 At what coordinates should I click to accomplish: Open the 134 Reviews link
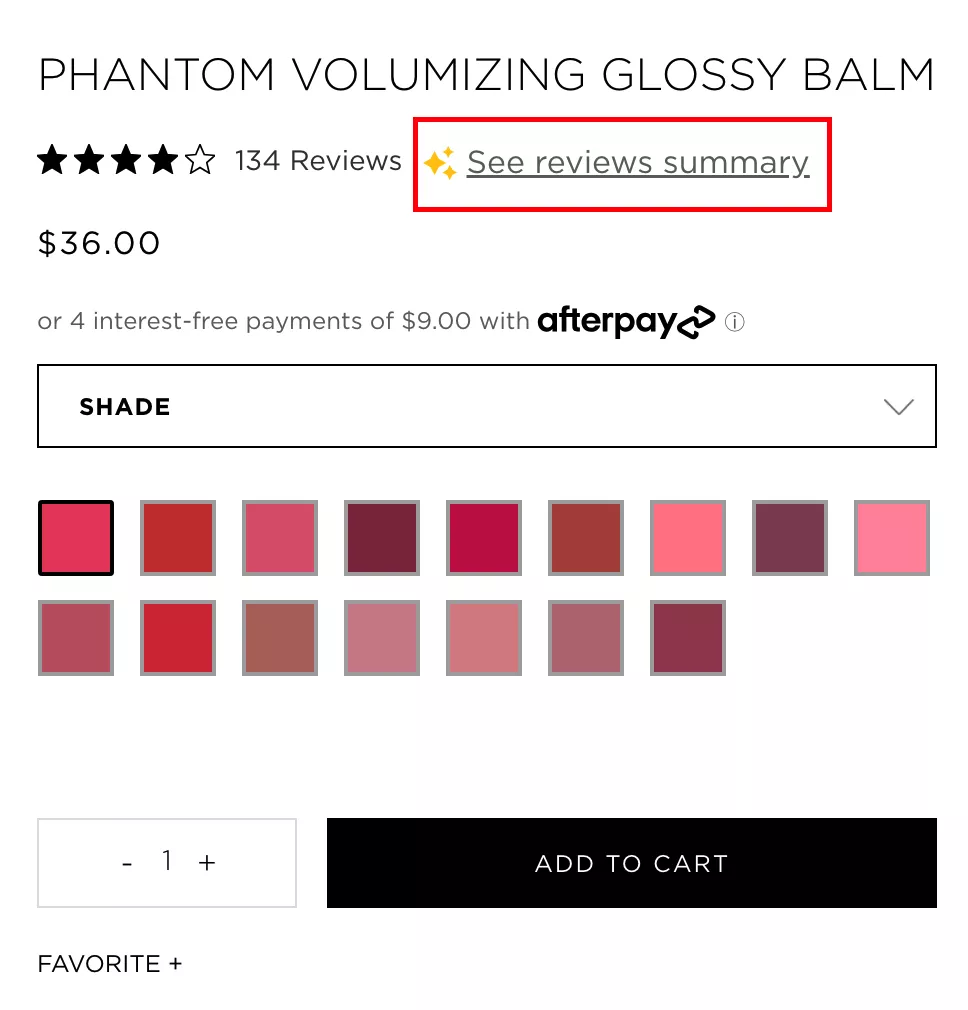click(x=318, y=161)
